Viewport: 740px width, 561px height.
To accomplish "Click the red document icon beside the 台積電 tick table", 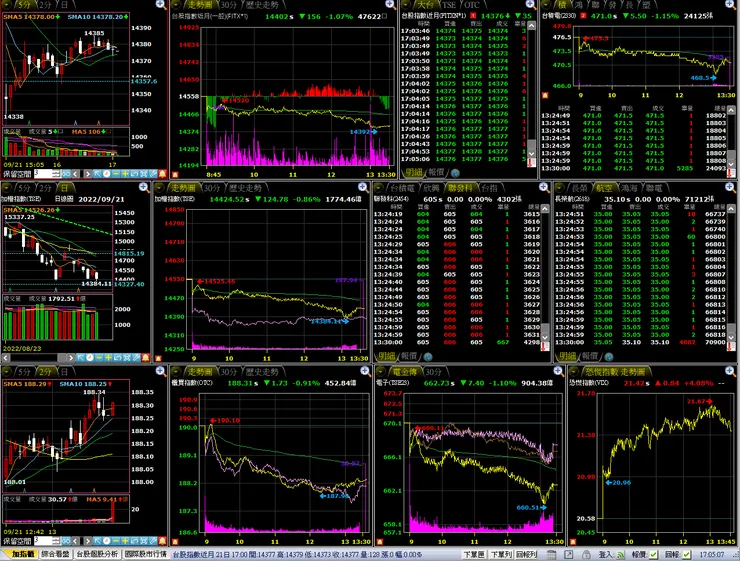I will [732, 173].
